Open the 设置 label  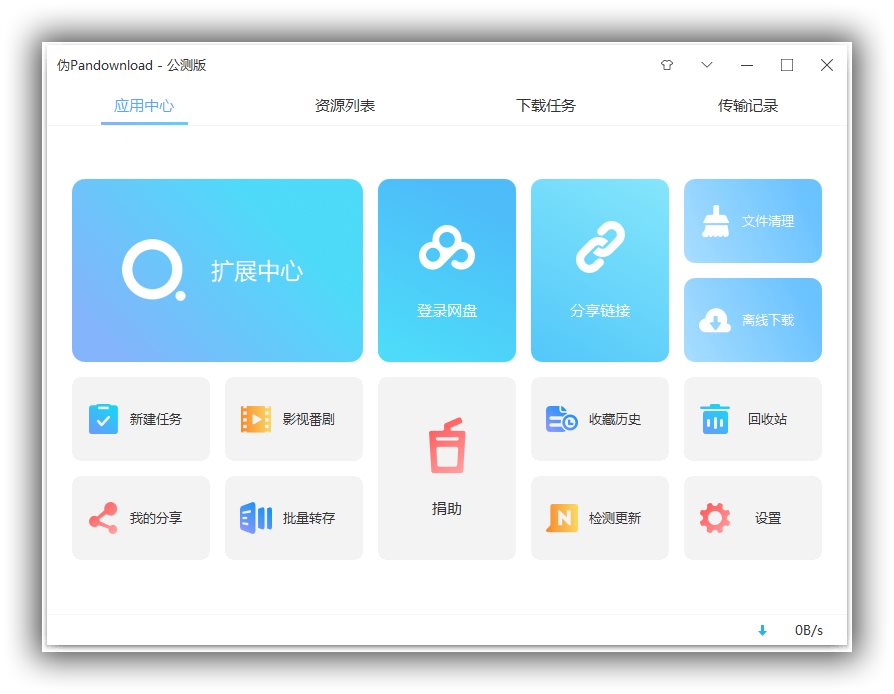click(x=767, y=518)
